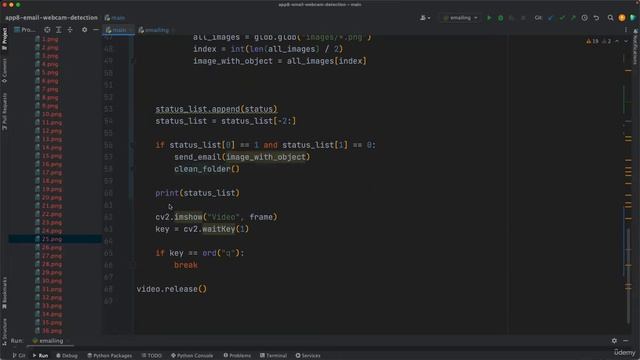Select 10.png in project tree
Screen dimensions: 640x360
coord(52,114)
